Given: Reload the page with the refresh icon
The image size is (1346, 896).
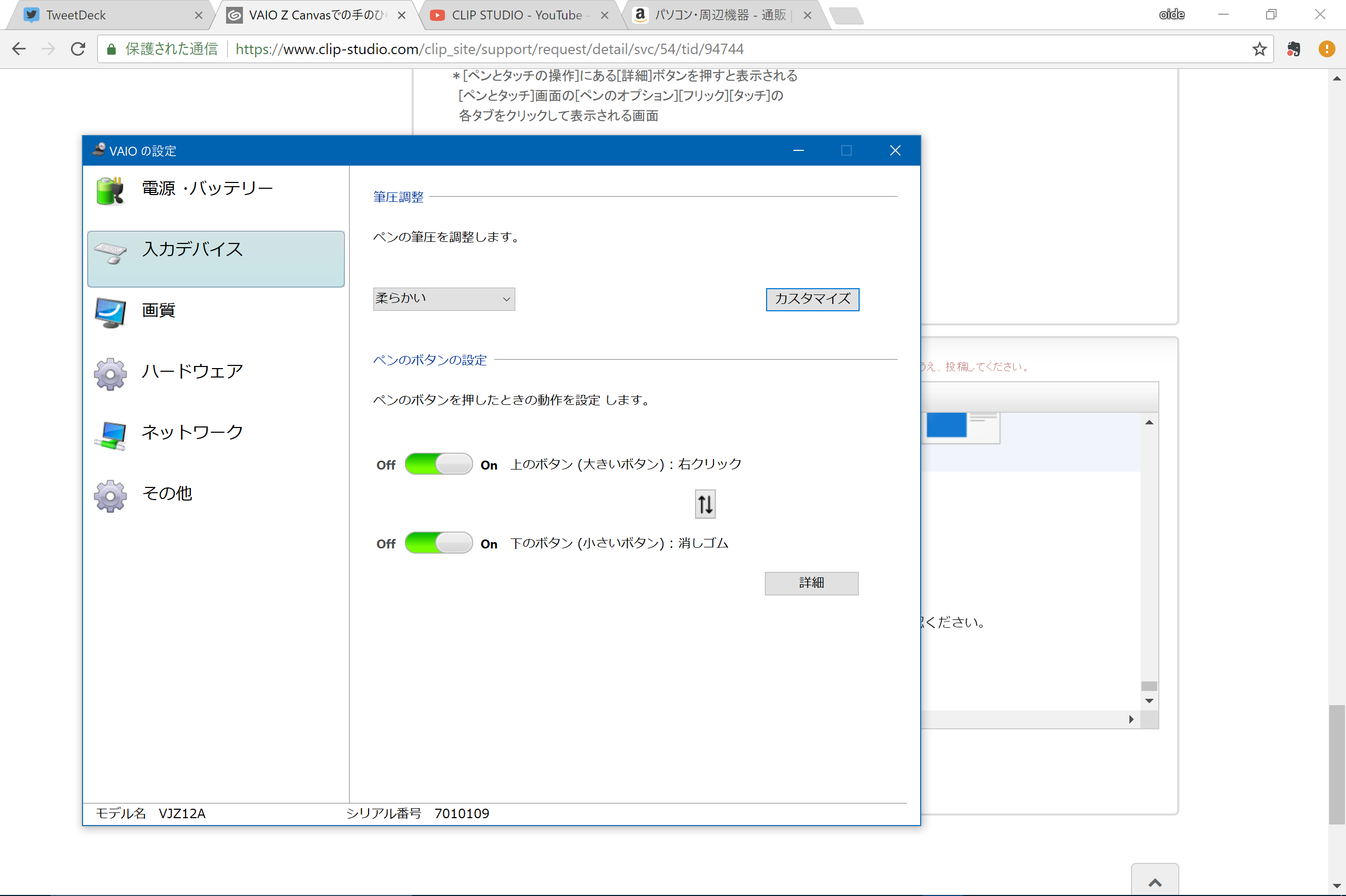Looking at the screenshot, I should point(78,49).
